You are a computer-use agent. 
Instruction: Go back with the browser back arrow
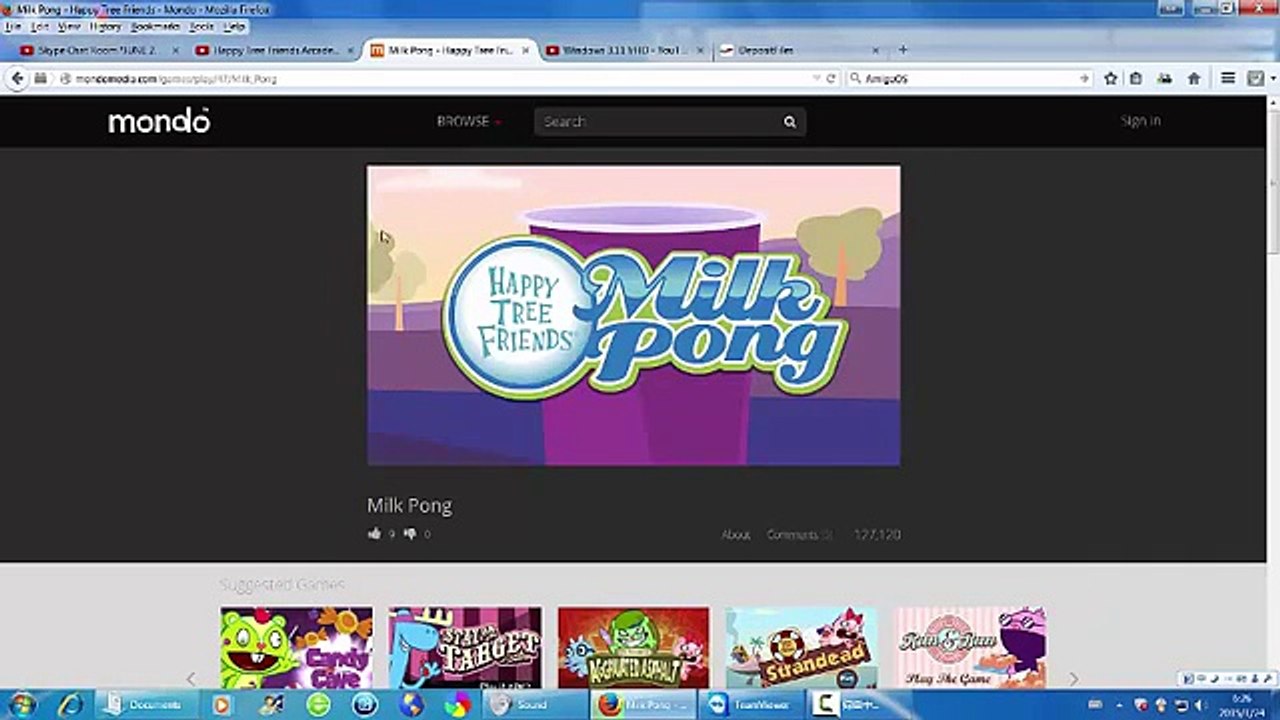point(17,78)
